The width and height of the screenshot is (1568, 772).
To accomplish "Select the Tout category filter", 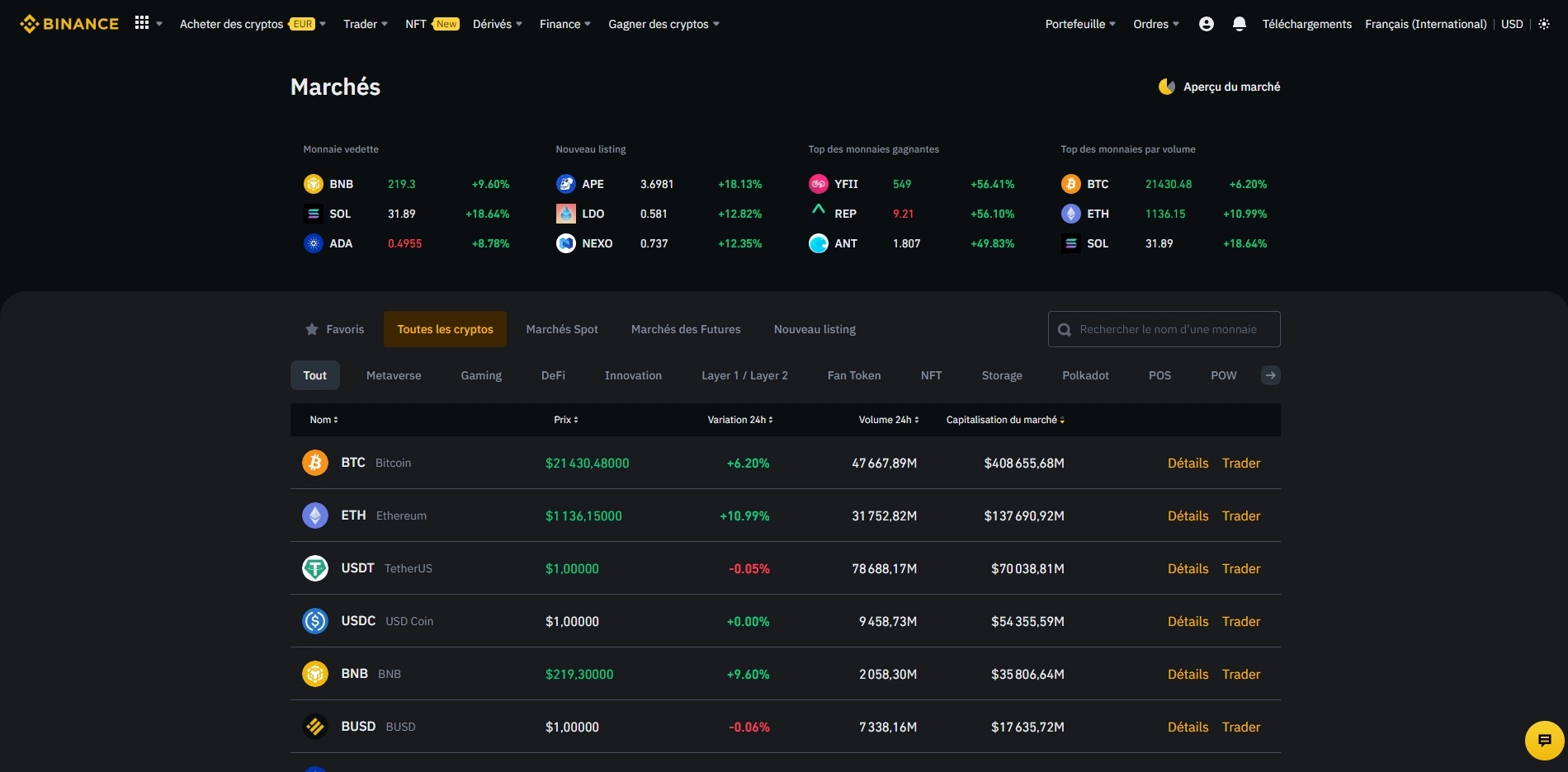I will pyautogui.click(x=315, y=375).
